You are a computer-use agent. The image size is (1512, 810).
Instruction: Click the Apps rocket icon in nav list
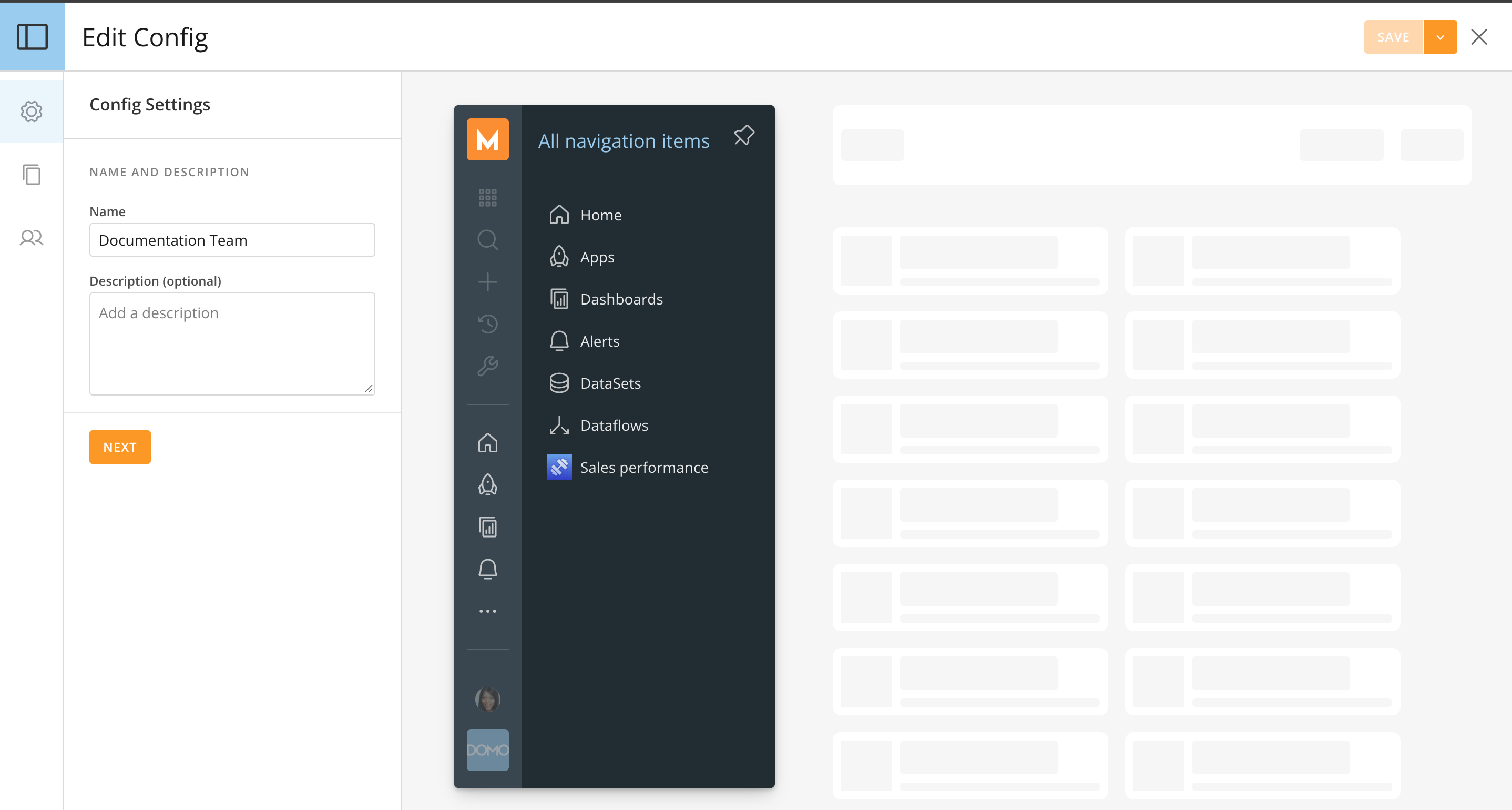click(x=559, y=257)
